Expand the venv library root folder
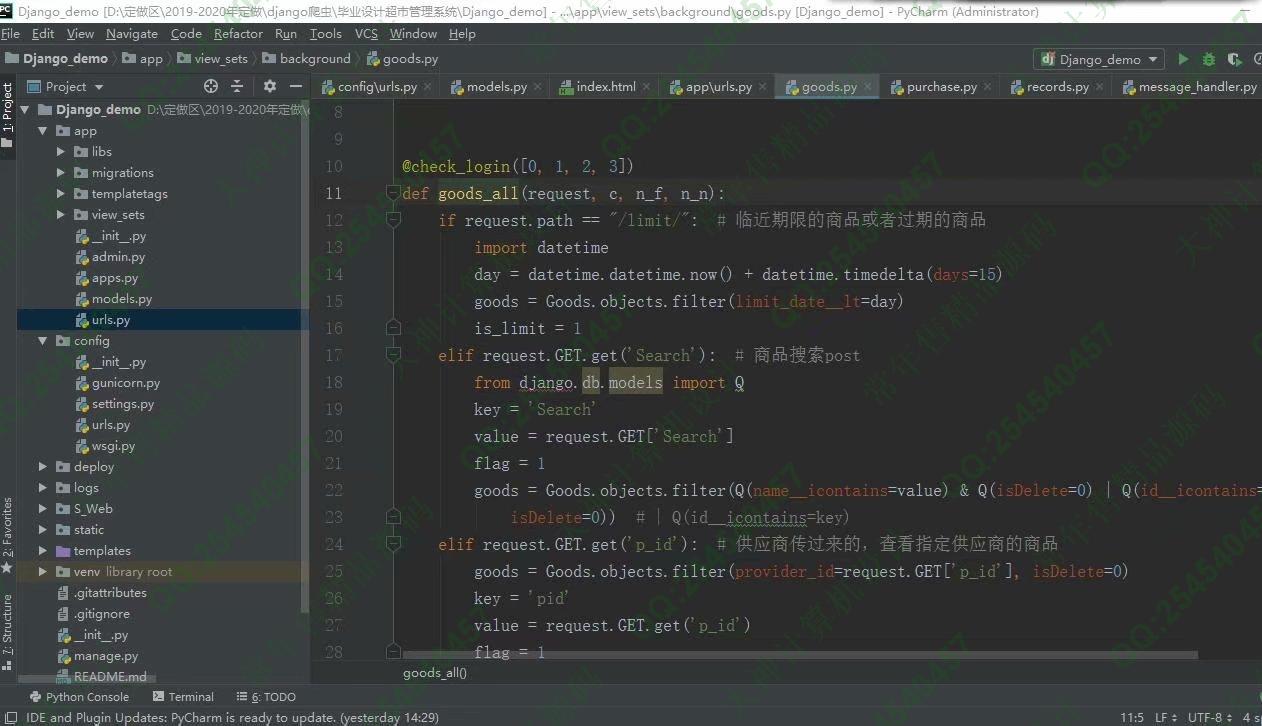 pos(43,572)
